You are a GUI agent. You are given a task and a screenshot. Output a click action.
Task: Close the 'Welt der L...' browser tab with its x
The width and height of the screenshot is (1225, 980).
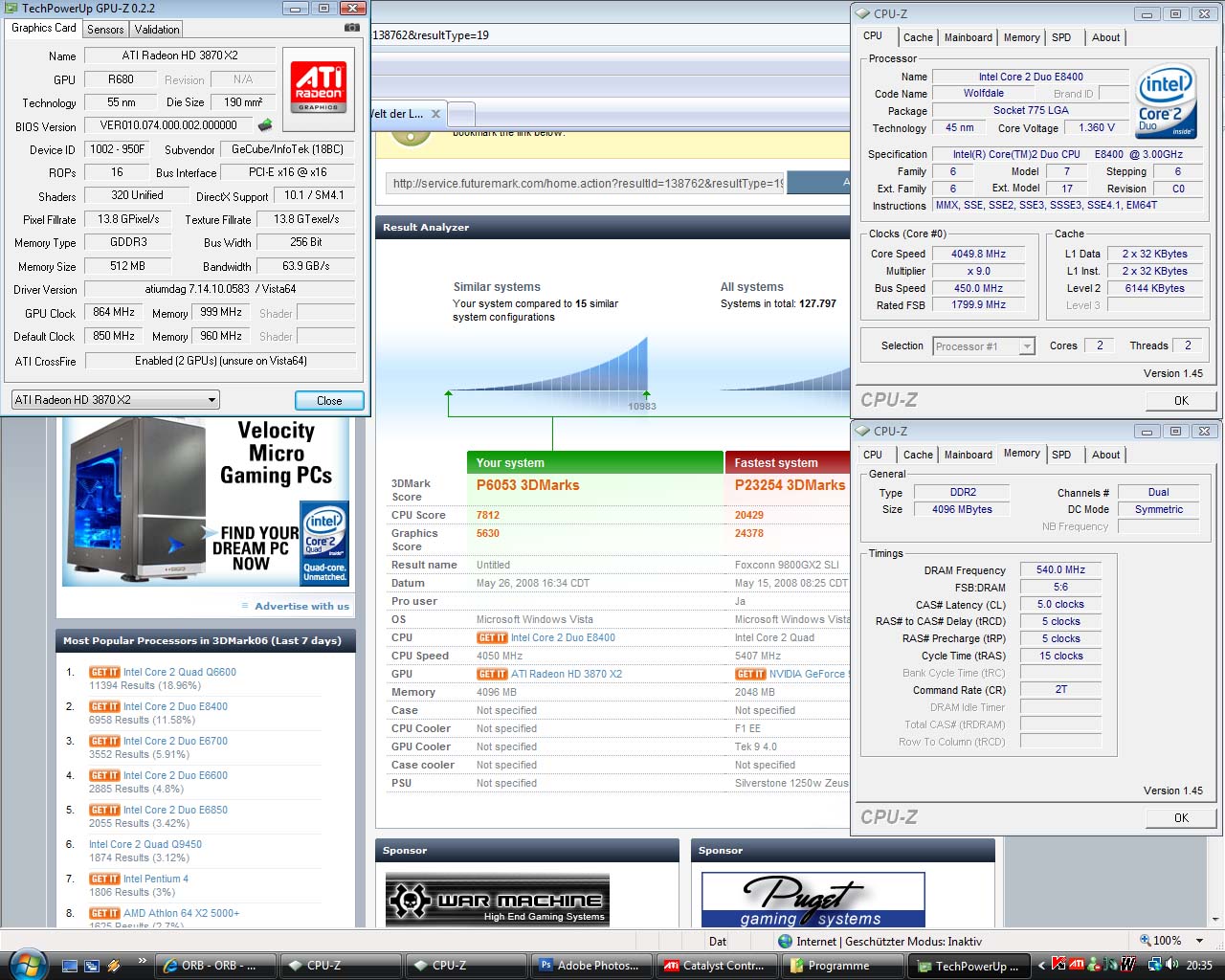pos(435,114)
